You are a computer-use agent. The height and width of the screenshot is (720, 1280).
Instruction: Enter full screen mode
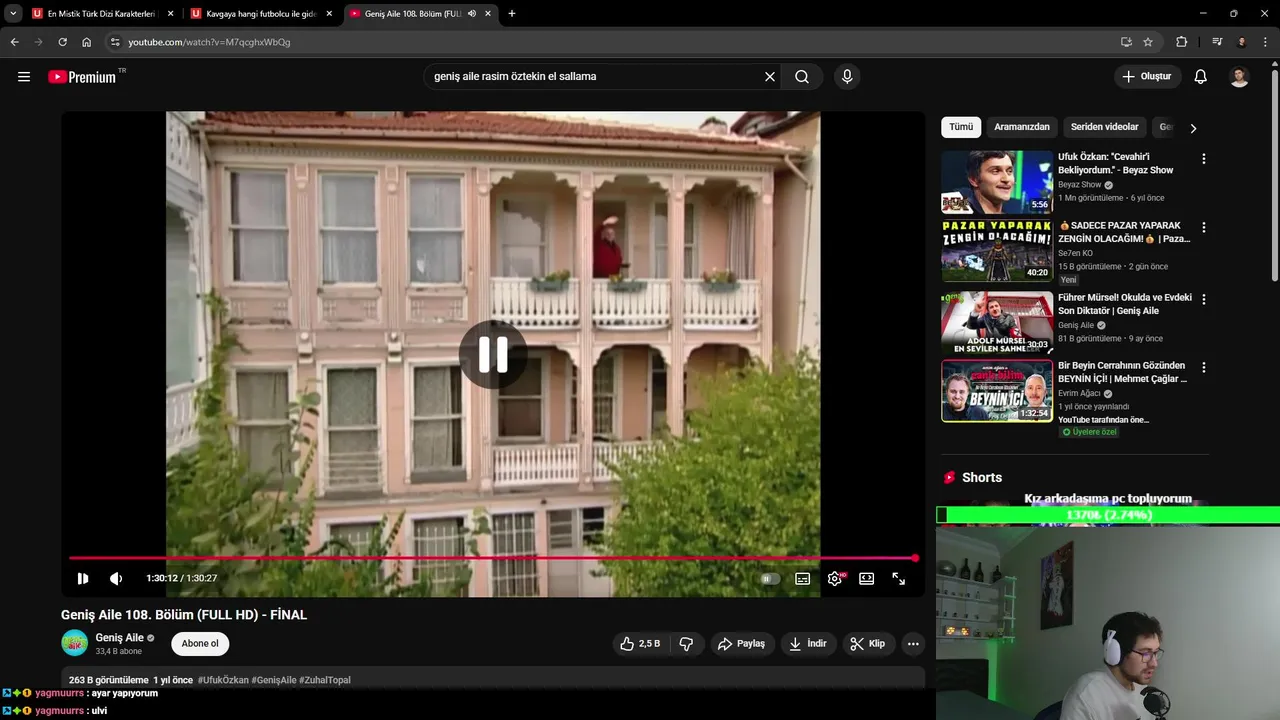899,578
